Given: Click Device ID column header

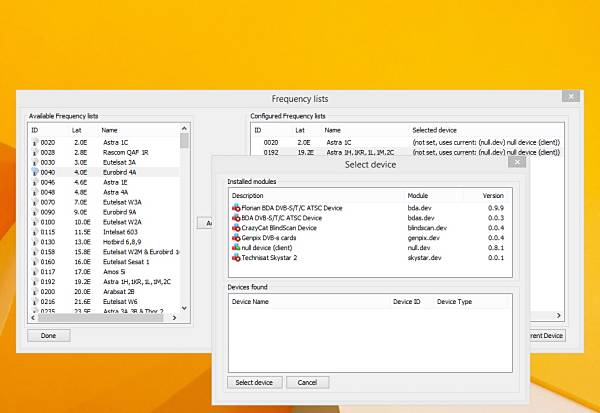Looking at the screenshot, I should 411,302.
